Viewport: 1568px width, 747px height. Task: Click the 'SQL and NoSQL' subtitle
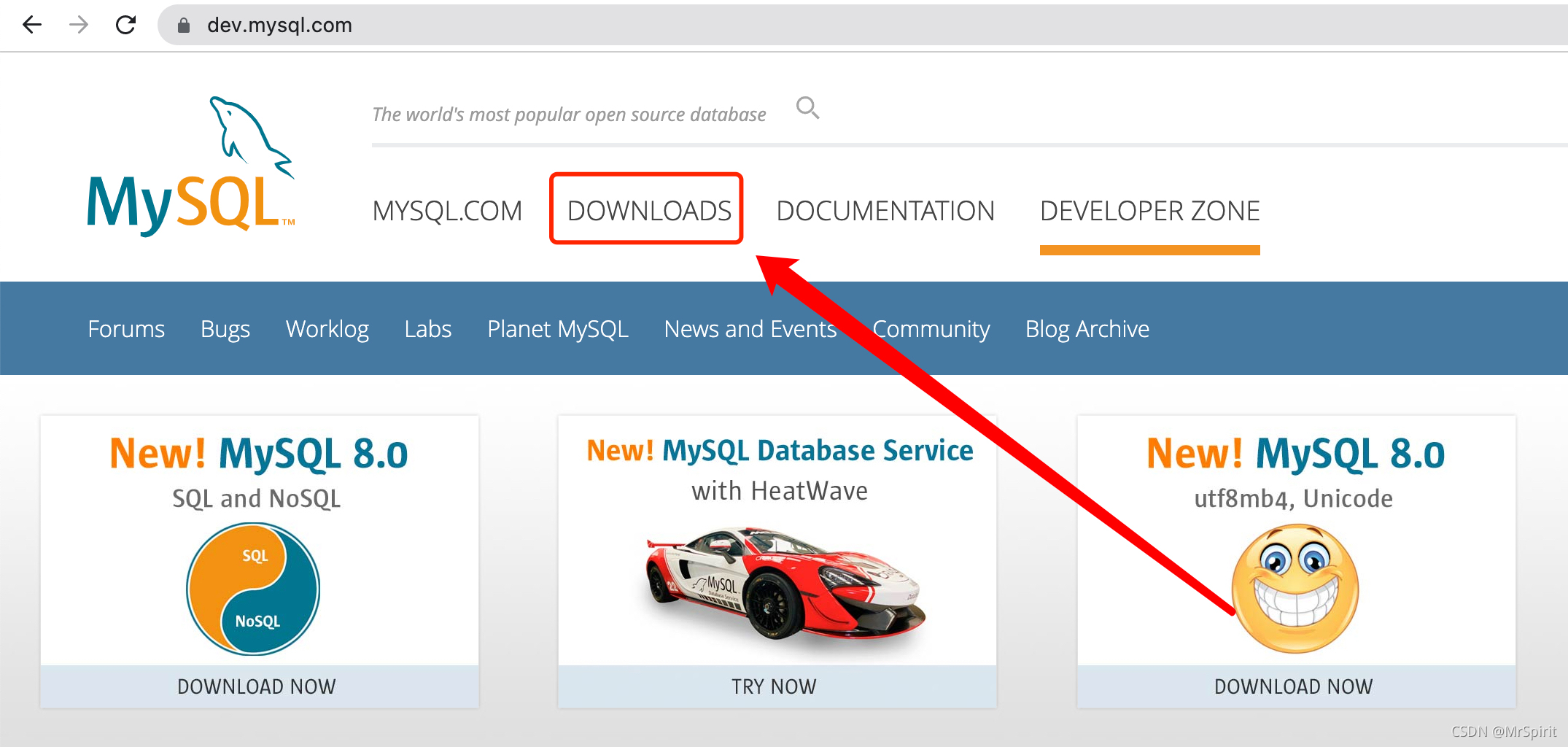click(x=257, y=498)
